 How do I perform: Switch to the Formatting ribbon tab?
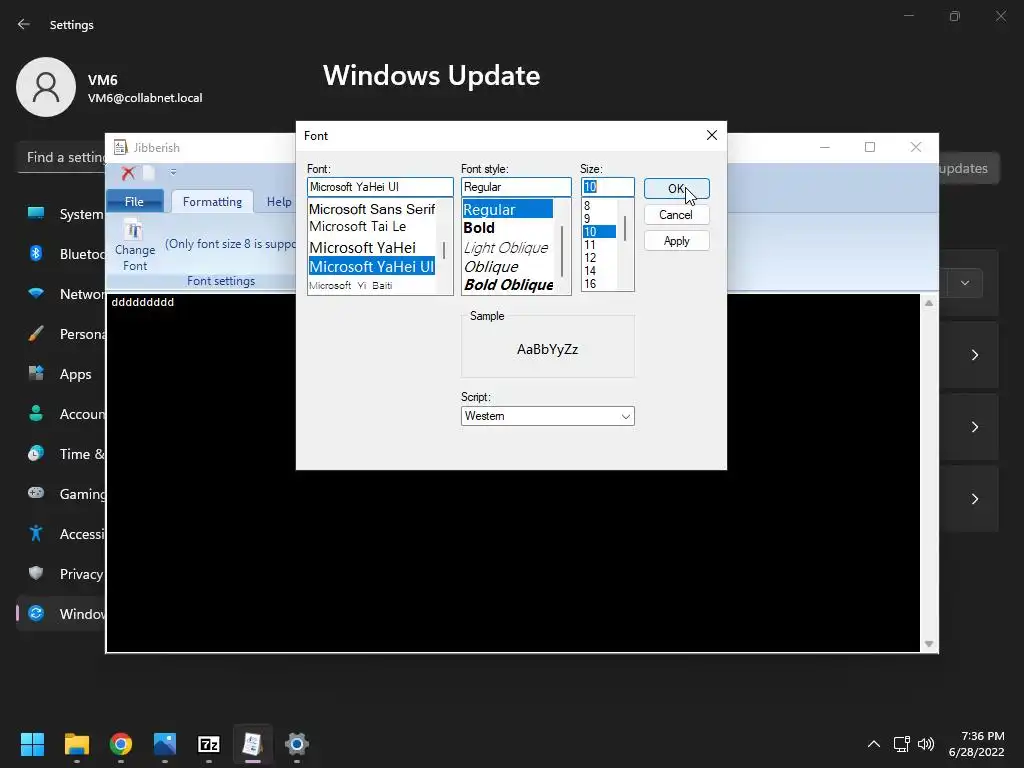pyautogui.click(x=212, y=202)
